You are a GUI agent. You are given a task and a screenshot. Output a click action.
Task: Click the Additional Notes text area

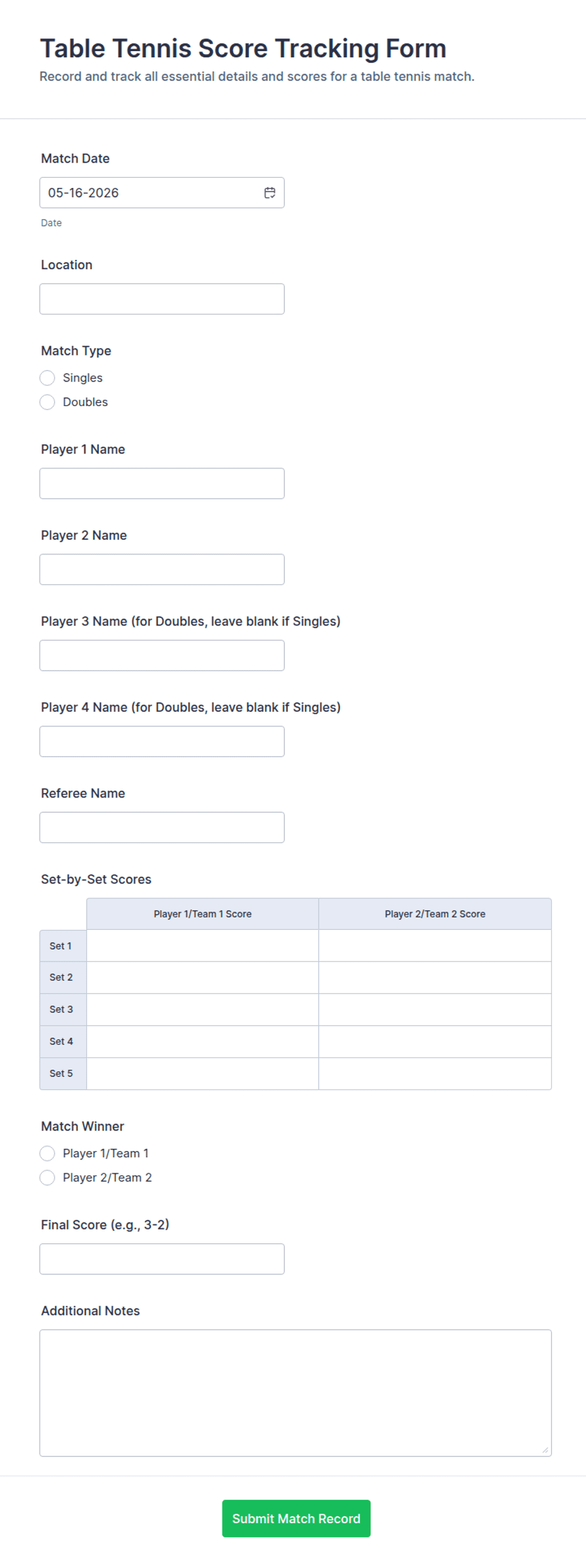[296, 1393]
